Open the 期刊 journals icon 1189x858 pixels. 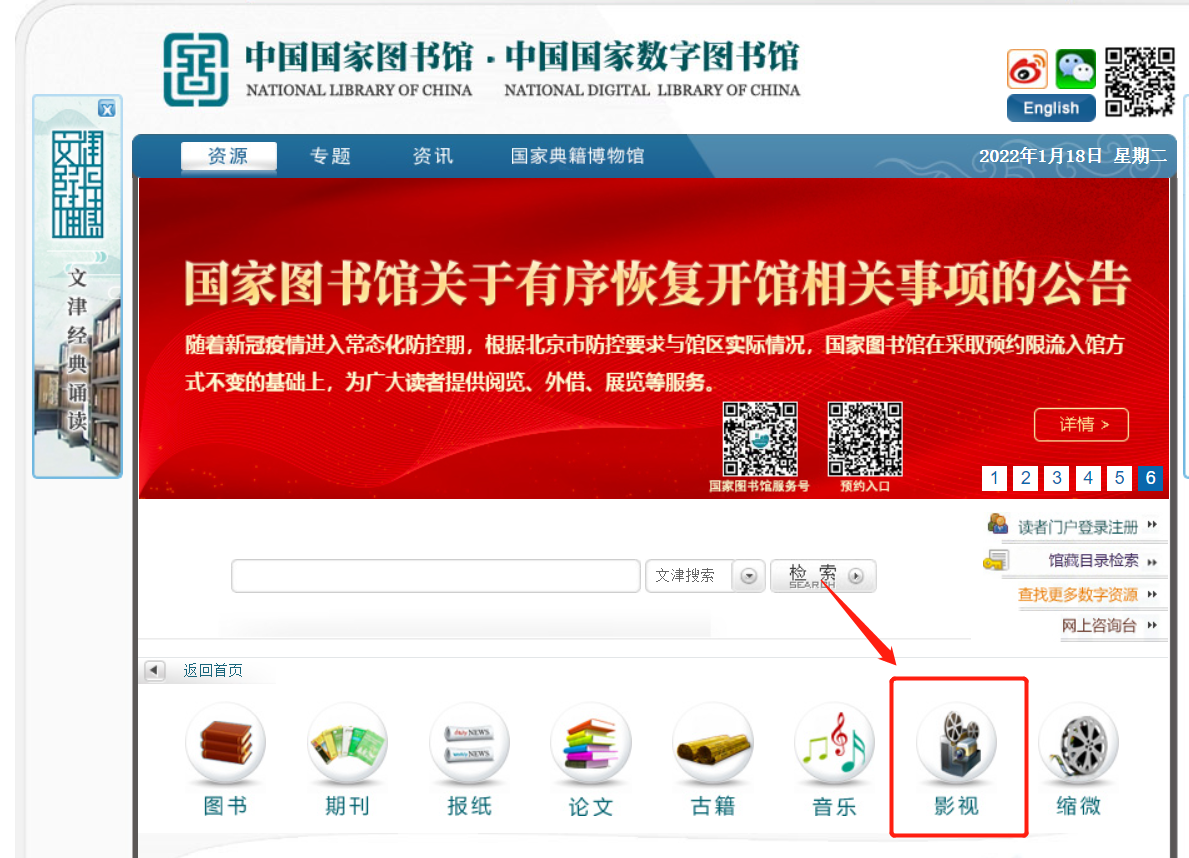point(347,743)
